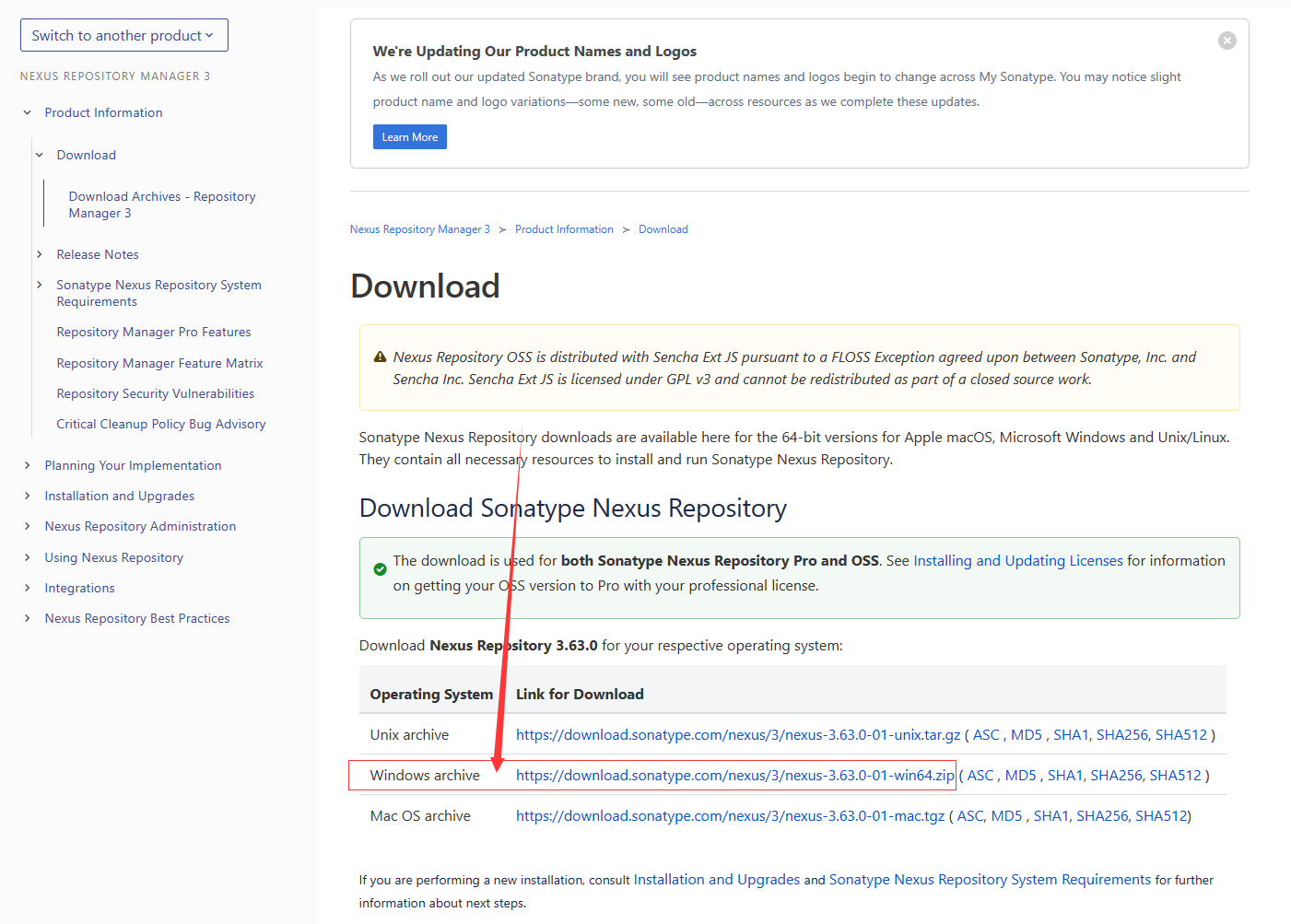Open Installing and Updating Licenses link
This screenshot has height=924, width=1291.
pos(1018,560)
